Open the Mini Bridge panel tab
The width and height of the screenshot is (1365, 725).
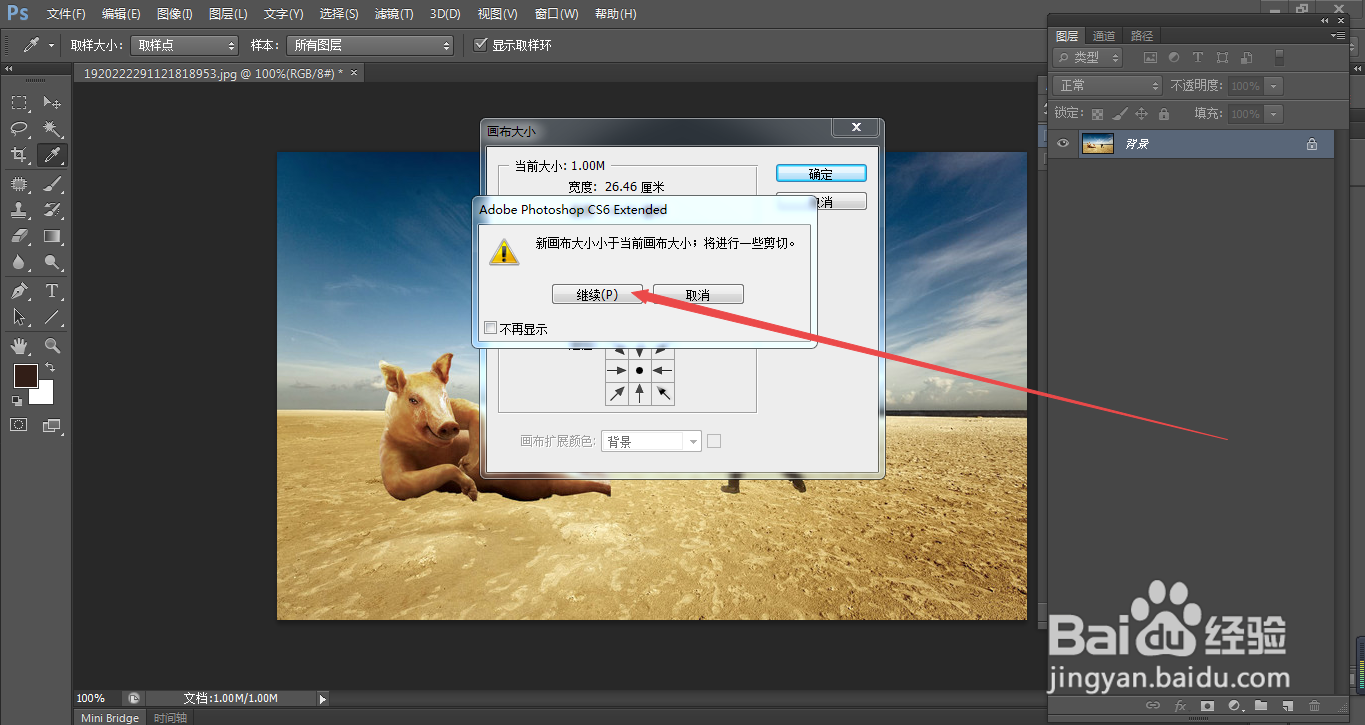point(110,717)
